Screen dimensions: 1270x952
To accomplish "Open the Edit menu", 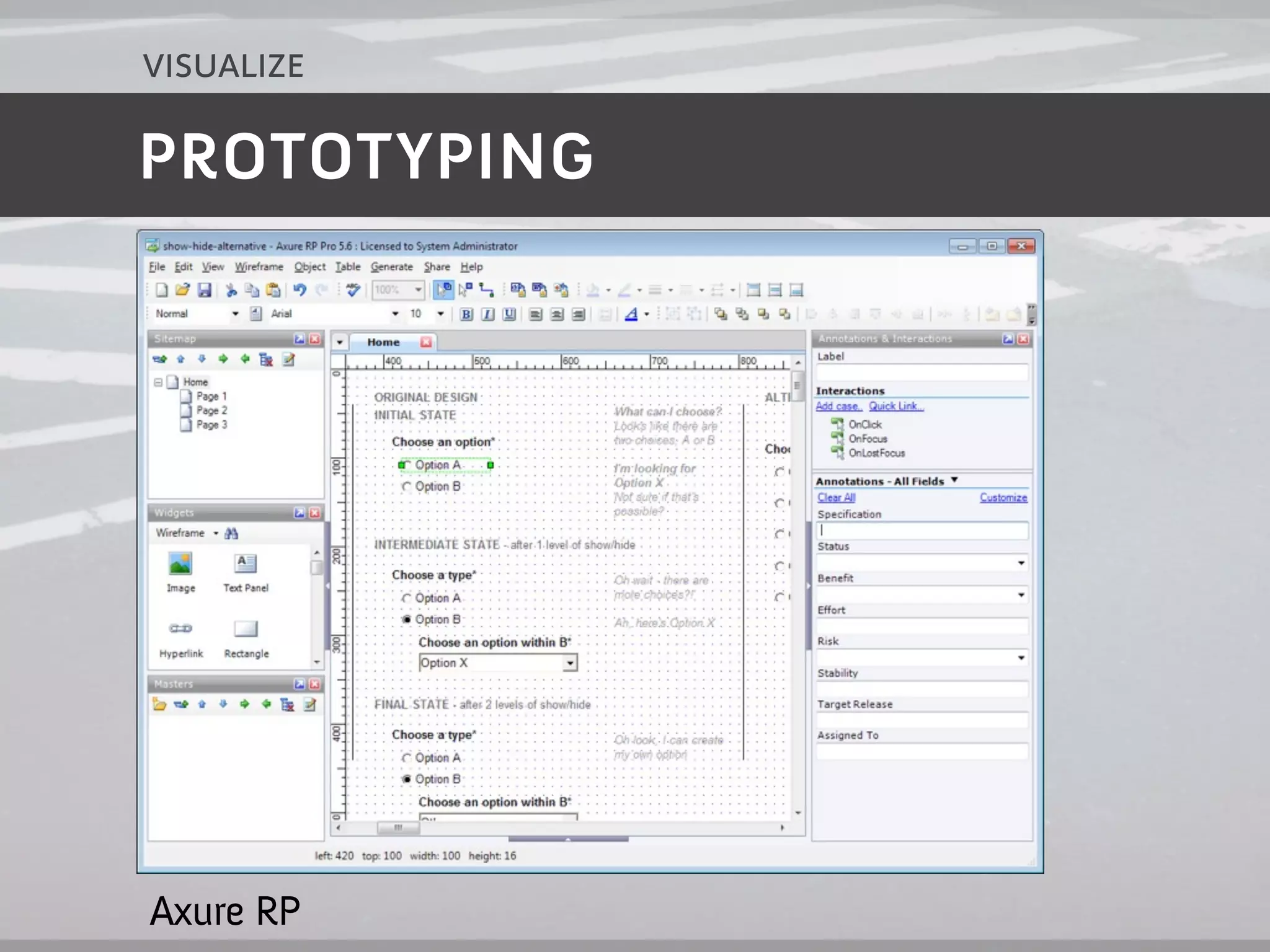I will 184,267.
